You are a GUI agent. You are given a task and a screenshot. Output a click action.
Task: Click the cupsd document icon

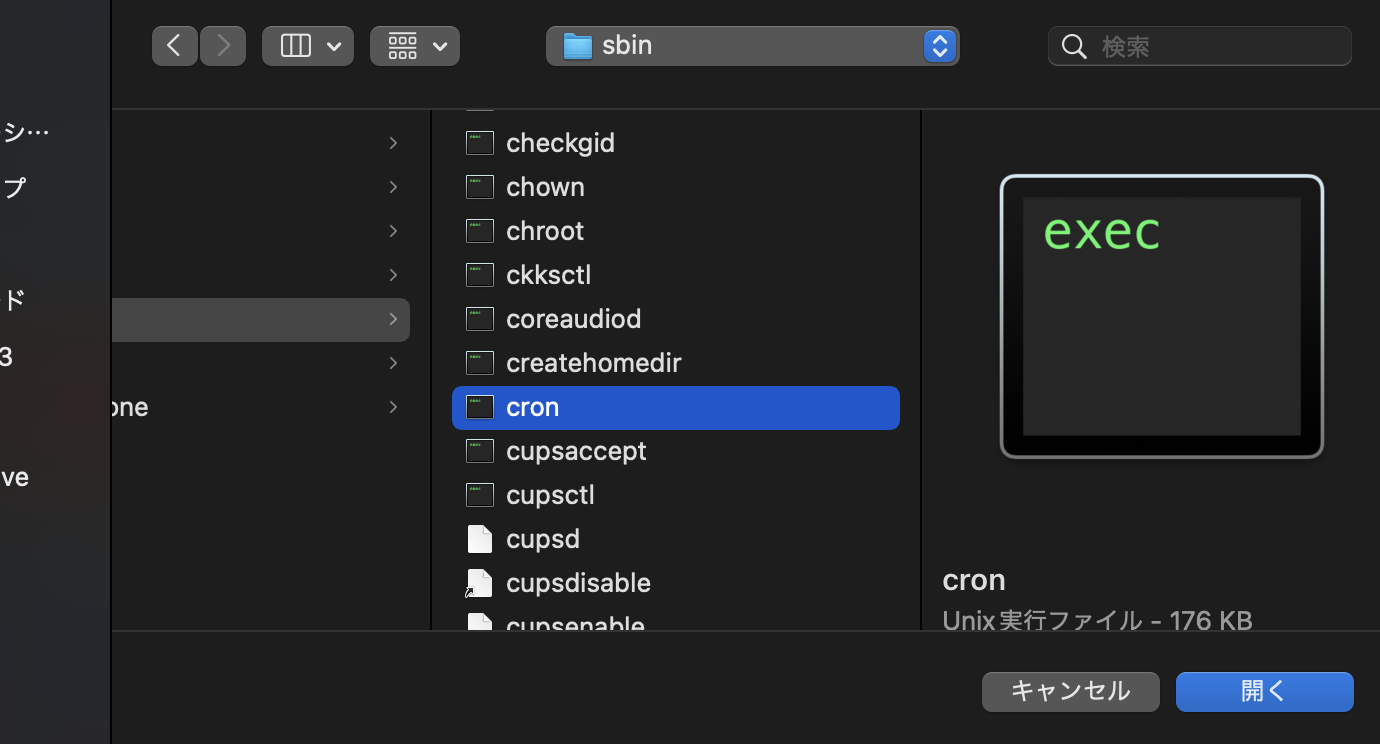click(479, 539)
